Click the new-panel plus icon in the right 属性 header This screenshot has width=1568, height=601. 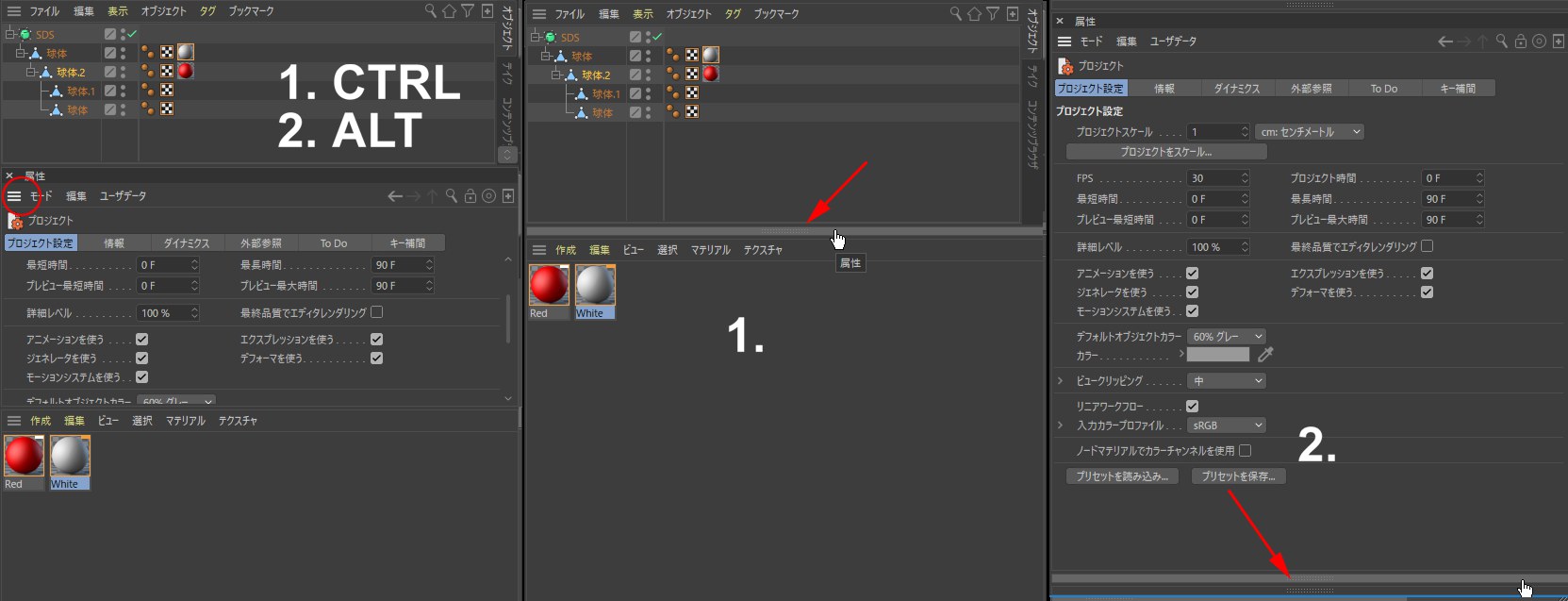1559,42
